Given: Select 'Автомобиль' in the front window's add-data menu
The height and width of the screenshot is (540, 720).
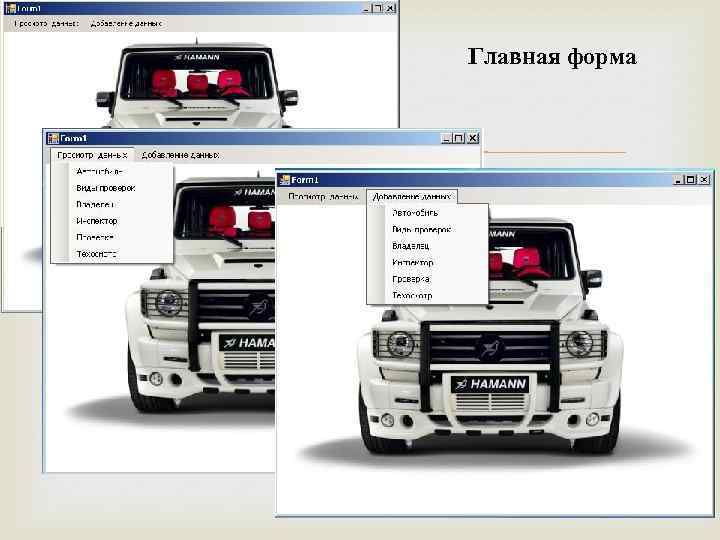Looking at the screenshot, I should (415, 213).
